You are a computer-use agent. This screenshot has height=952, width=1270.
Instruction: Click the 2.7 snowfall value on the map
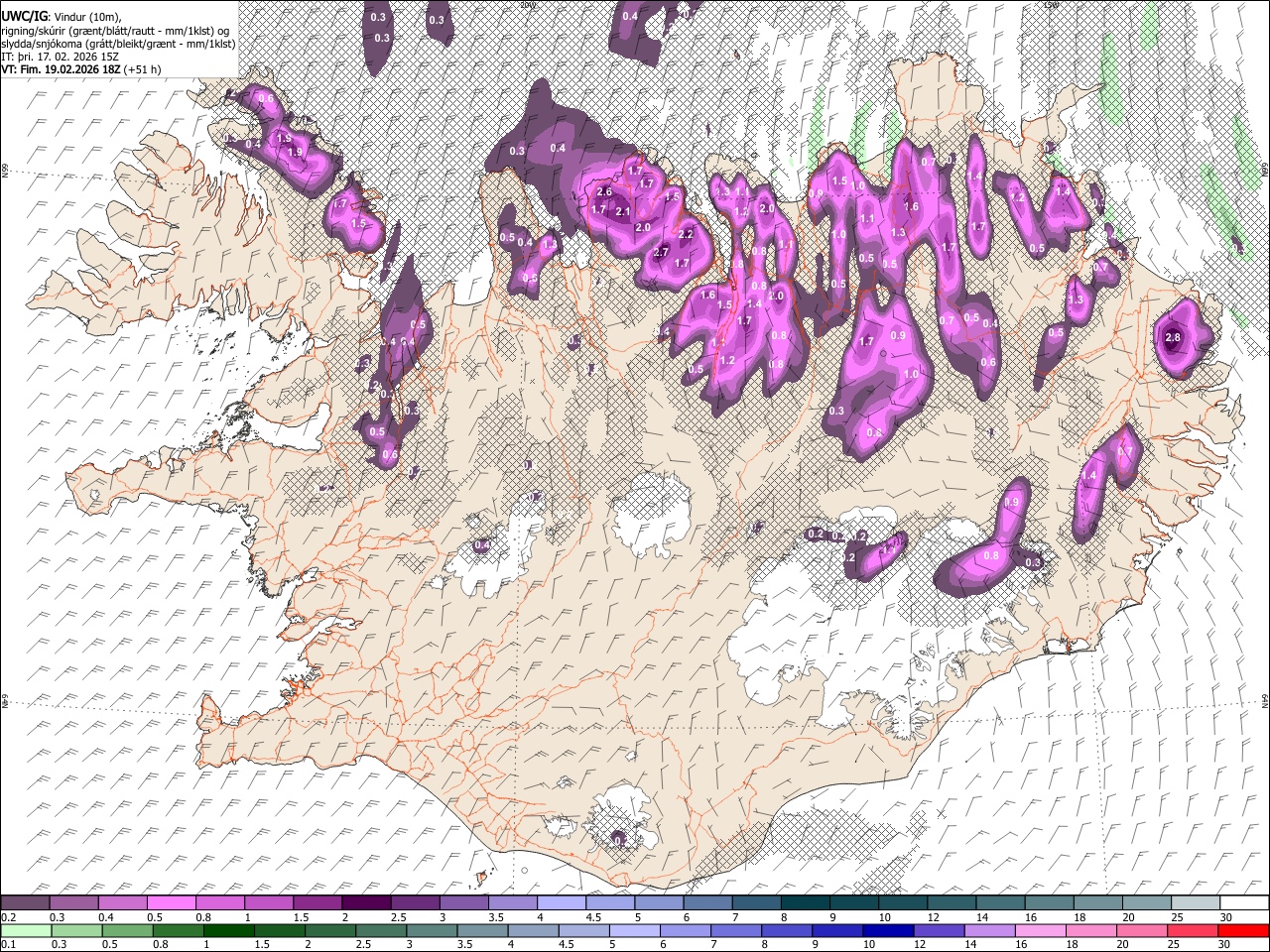click(x=662, y=252)
